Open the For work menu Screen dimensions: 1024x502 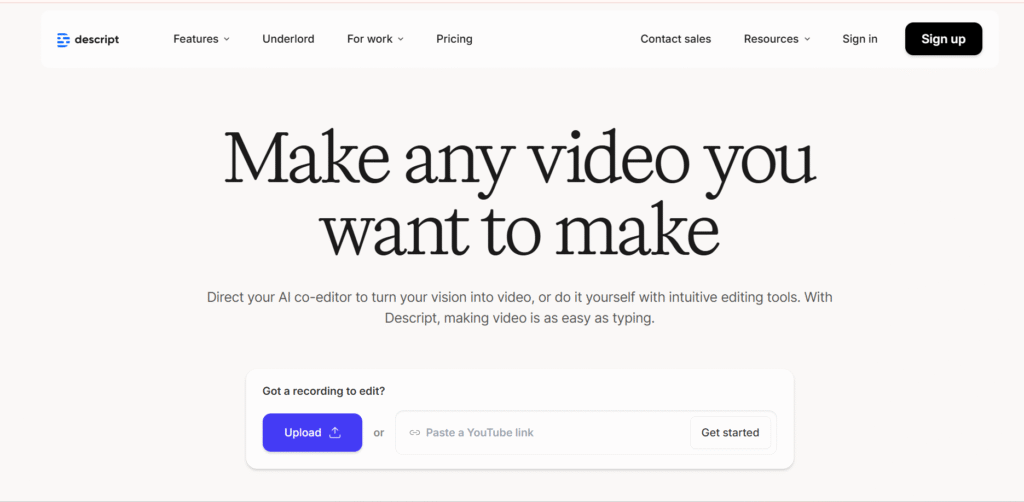click(376, 39)
